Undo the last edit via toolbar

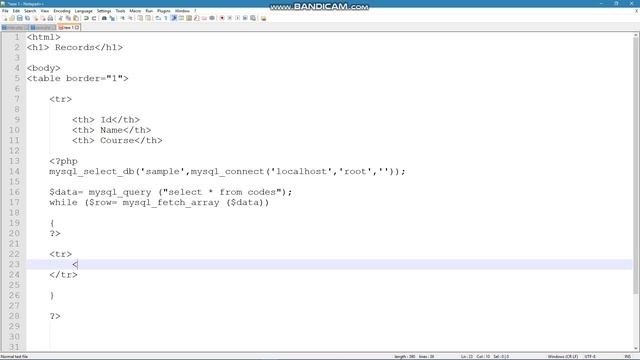point(85,18)
